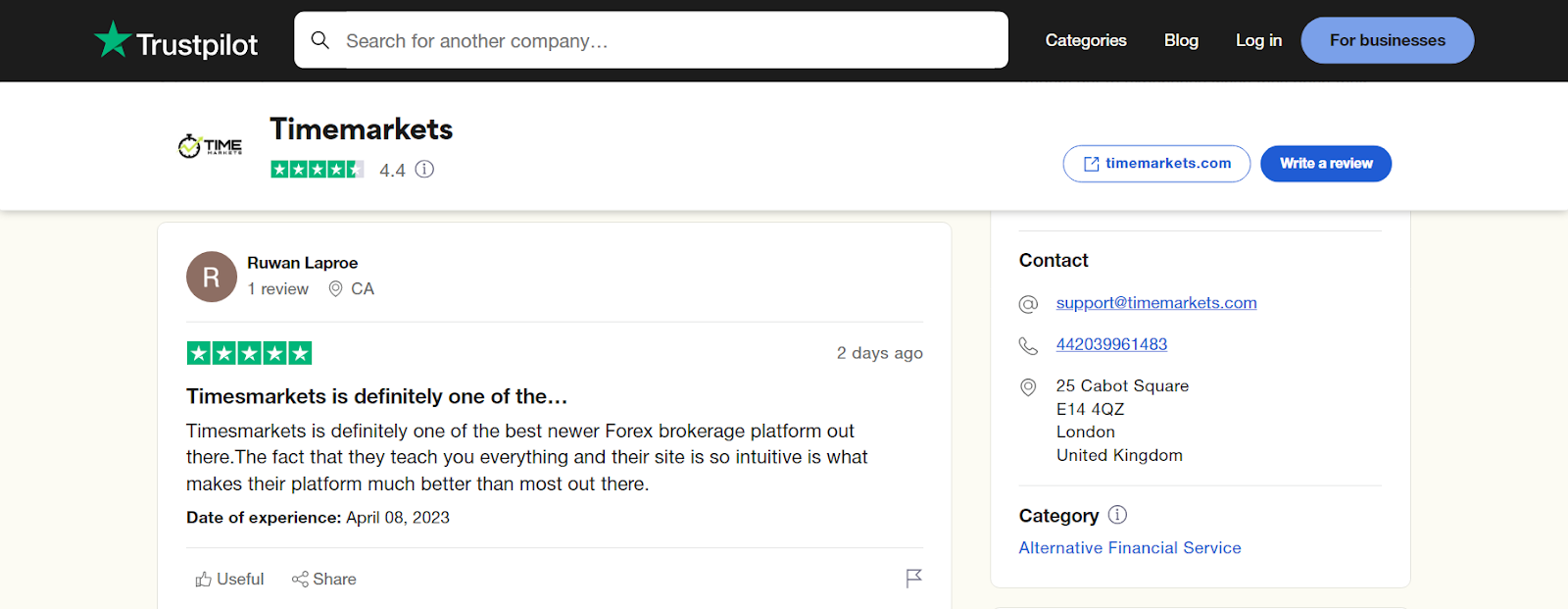1568x609 pixels.
Task: Click the thumbs-up Useful icon
Action: pyautogui.click(x=204, y=580)
